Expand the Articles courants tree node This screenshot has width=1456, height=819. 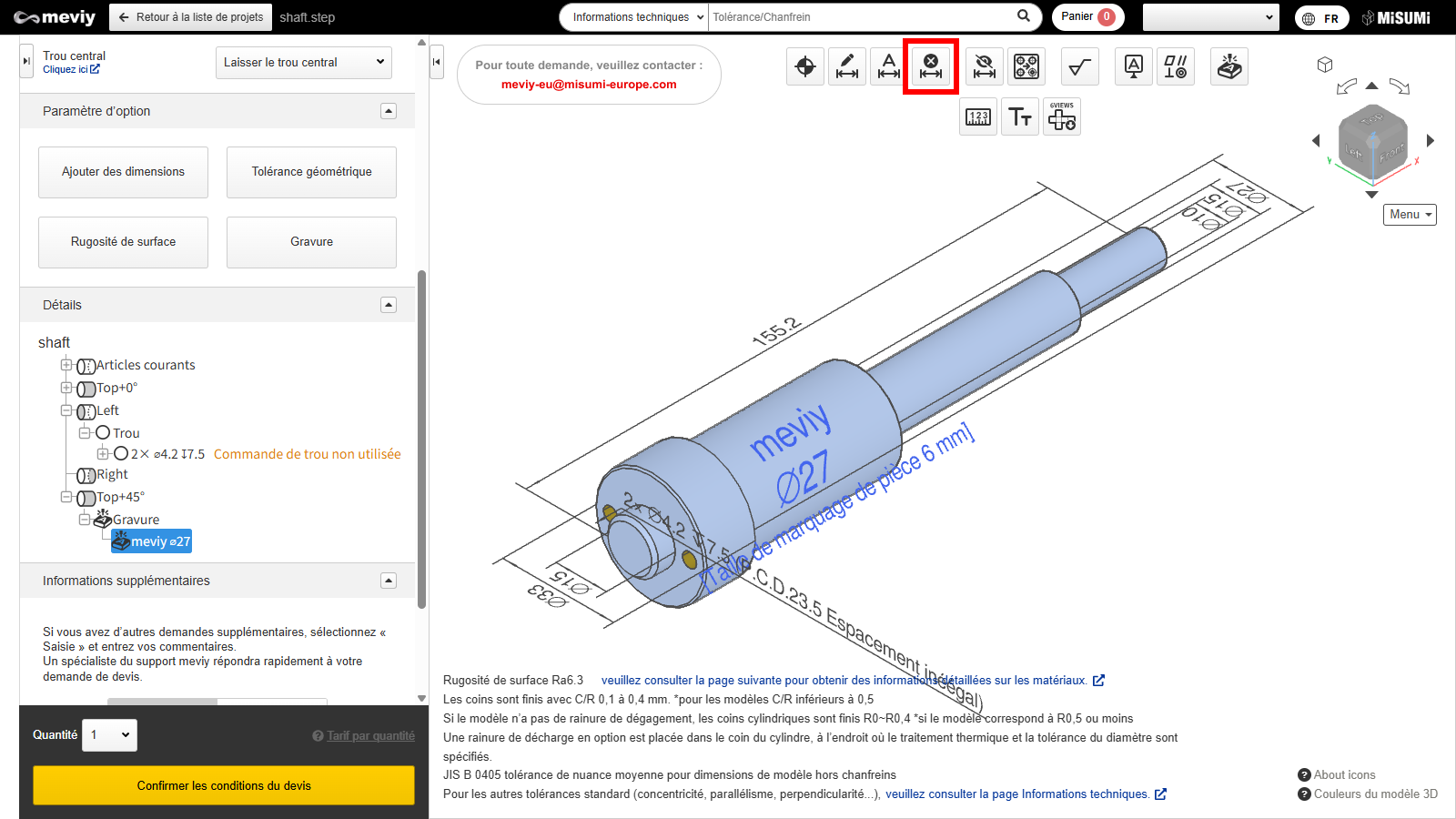tap(66, 365)
